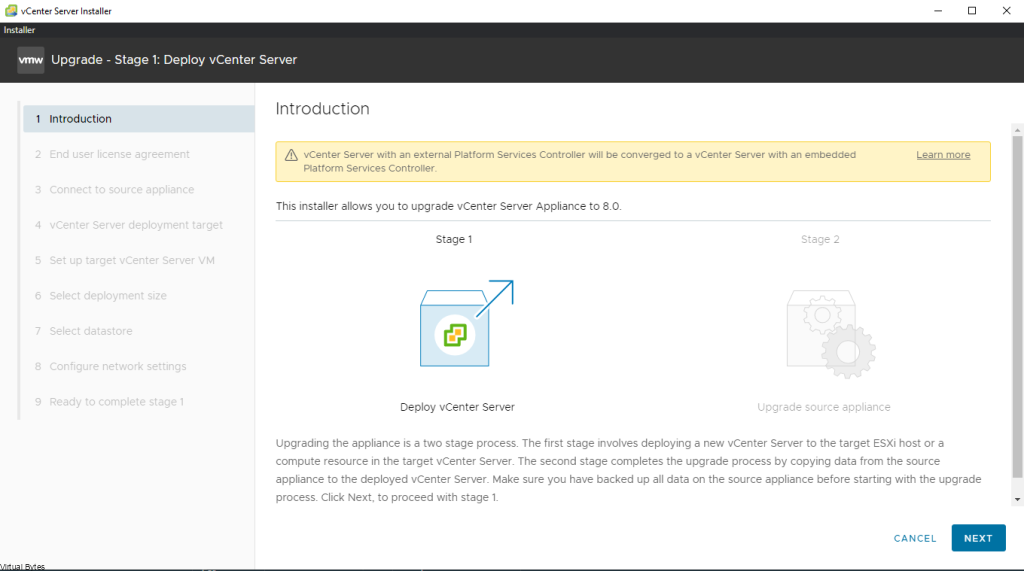
Task: Click the Stage 2 label
Action: point(820,239)
